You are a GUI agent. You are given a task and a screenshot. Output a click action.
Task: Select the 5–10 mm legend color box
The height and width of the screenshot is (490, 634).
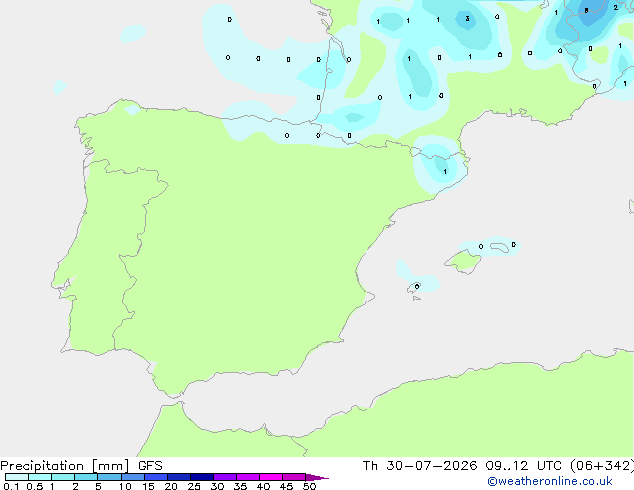[x=109, y=477]
